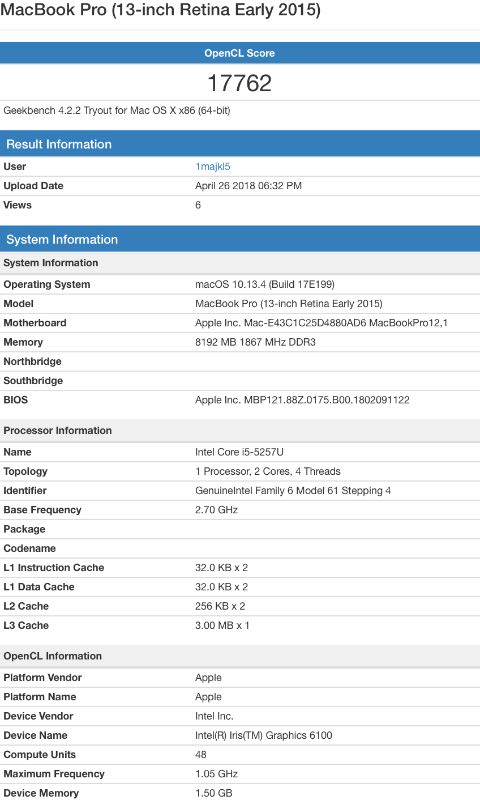
Task: Select processor name Intel Core i5-5257U
Action: click(x=239, y=452)
